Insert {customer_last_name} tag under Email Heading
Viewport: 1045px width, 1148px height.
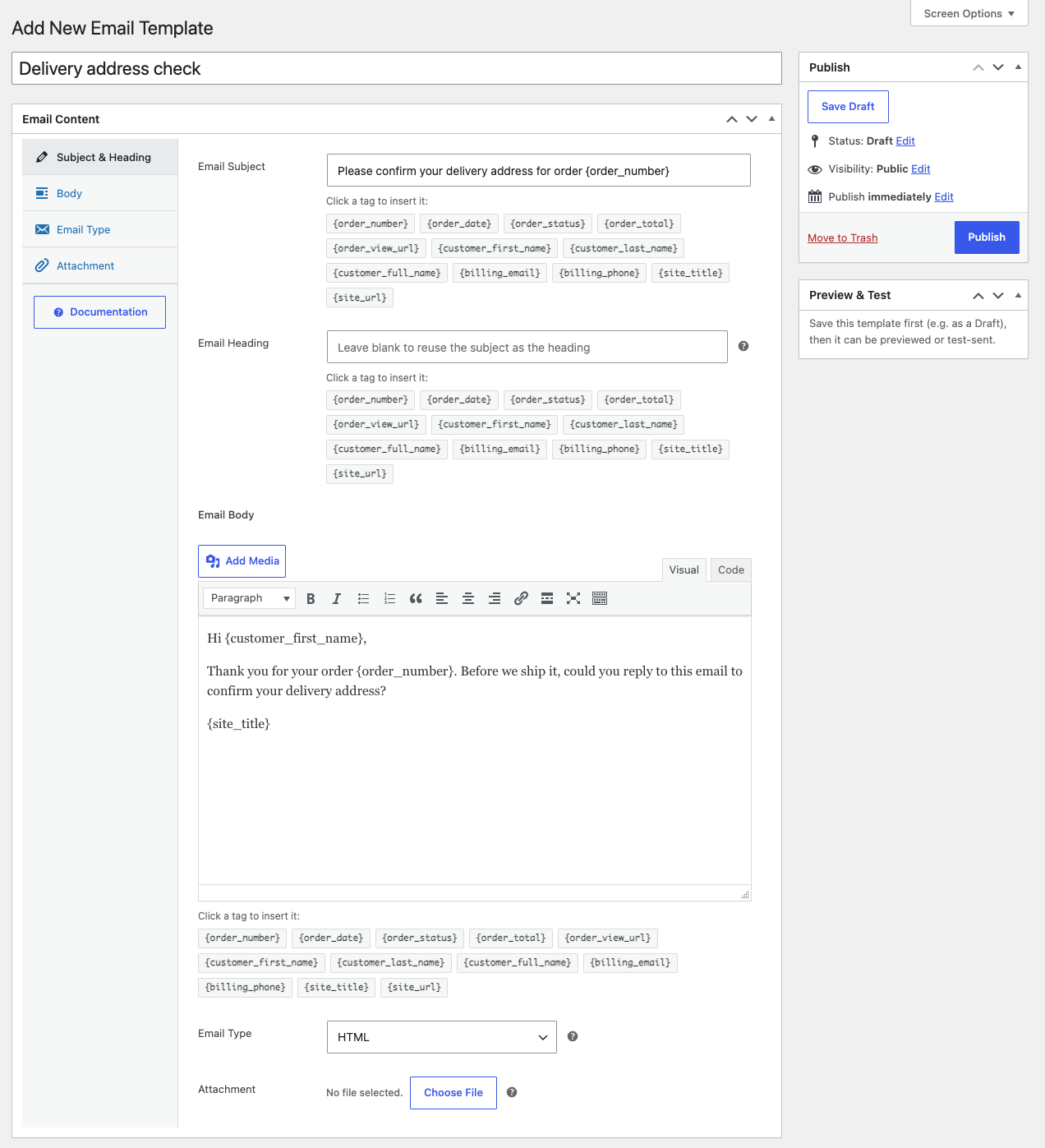[624, 425]
